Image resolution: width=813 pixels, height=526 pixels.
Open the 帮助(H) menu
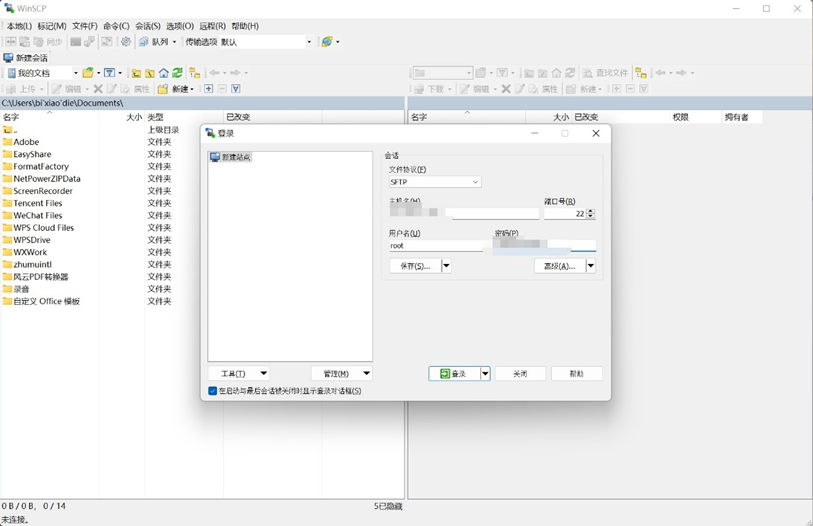(245, 26)
